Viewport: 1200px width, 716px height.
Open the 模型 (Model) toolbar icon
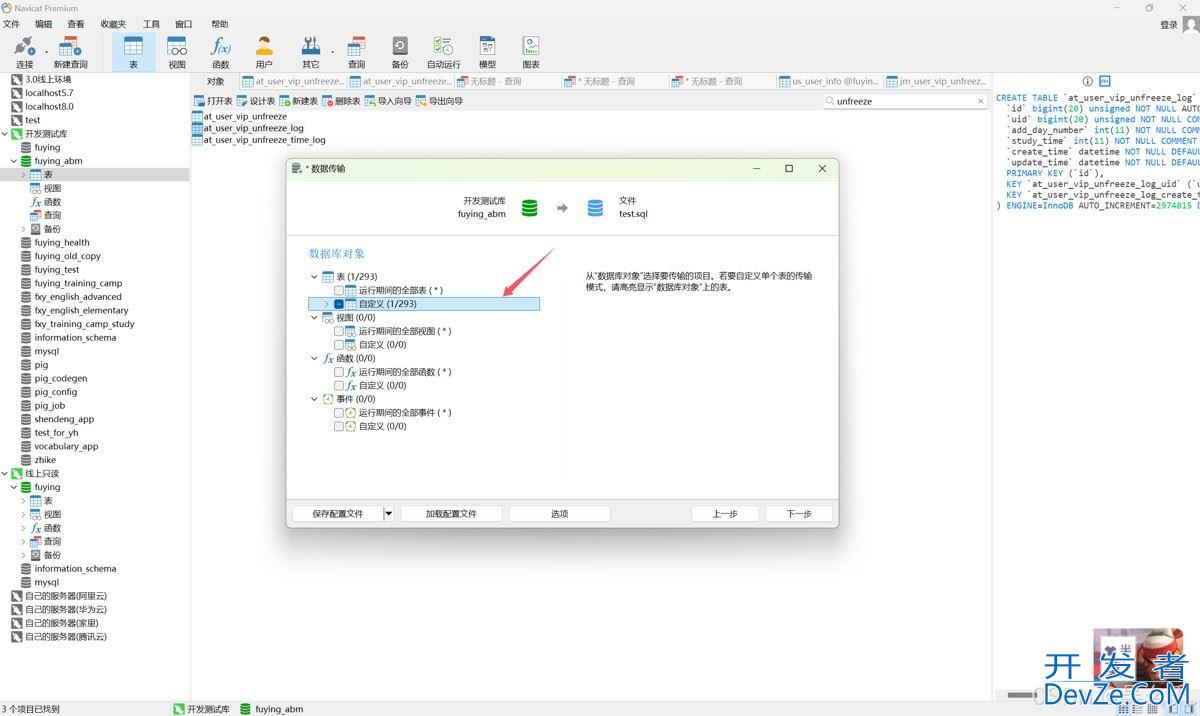tap(487, 51)
